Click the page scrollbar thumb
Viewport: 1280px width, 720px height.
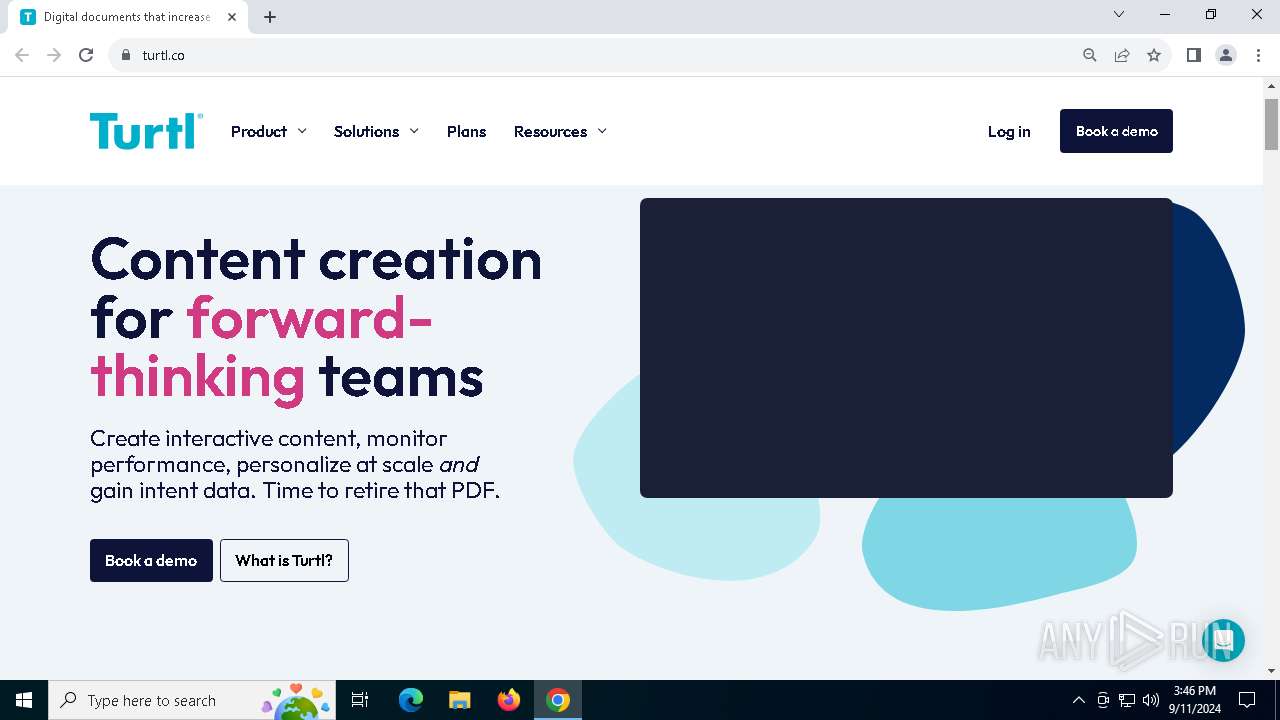(1271, 124)
